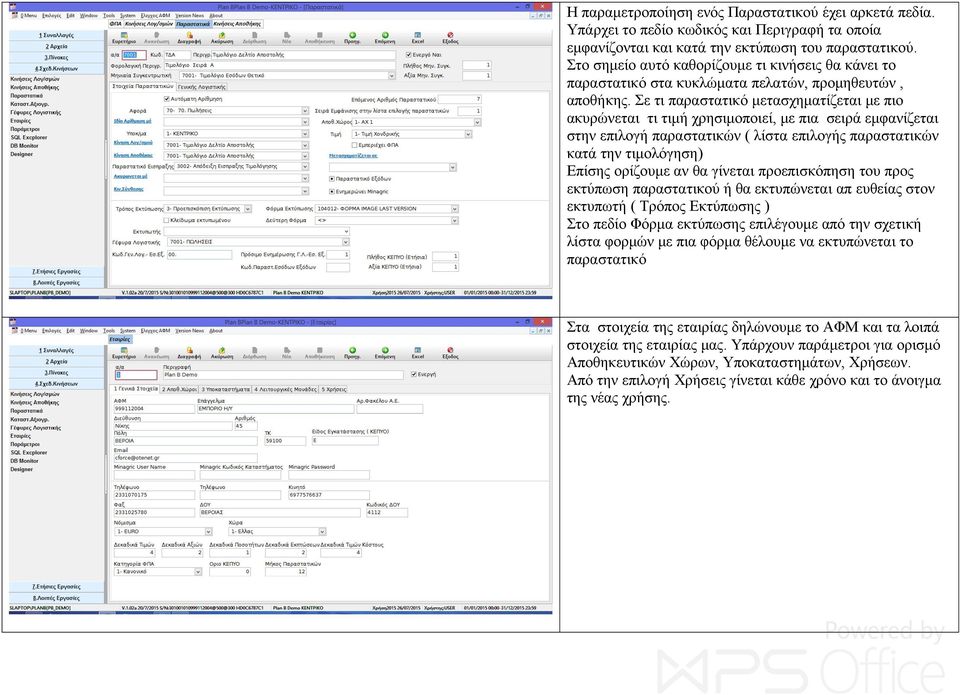Go to next record (Επόμενη) in Παραστατικά window
Screen dimensions: 960x695
(384, 36)
